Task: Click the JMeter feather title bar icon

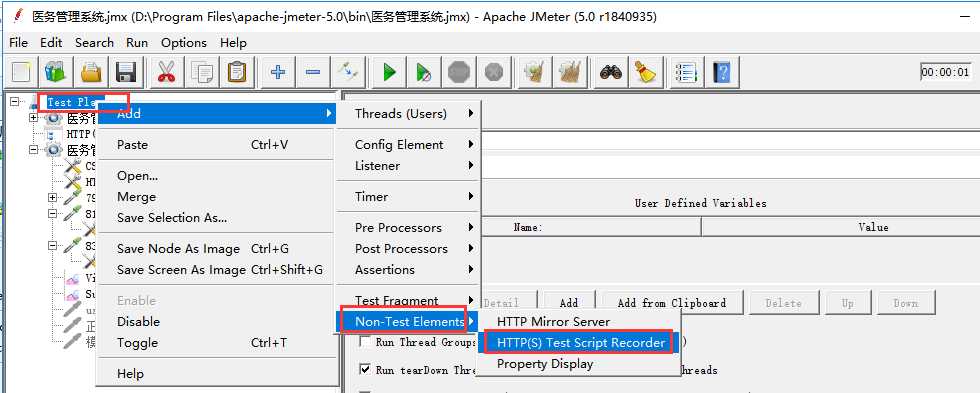Action: [x=18, y=16]
